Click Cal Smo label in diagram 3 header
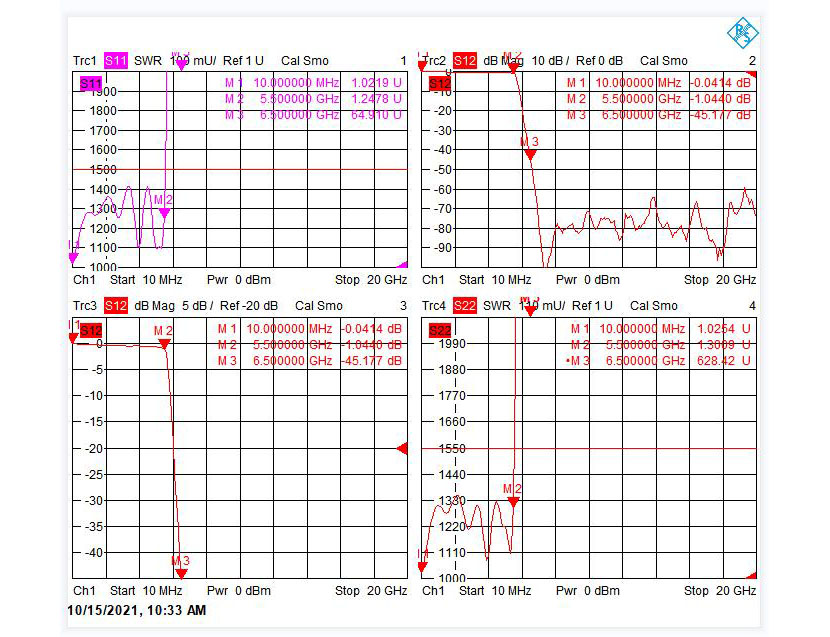Image resolution: width=830 pixels, height=637 pixels. coord(319,306)
